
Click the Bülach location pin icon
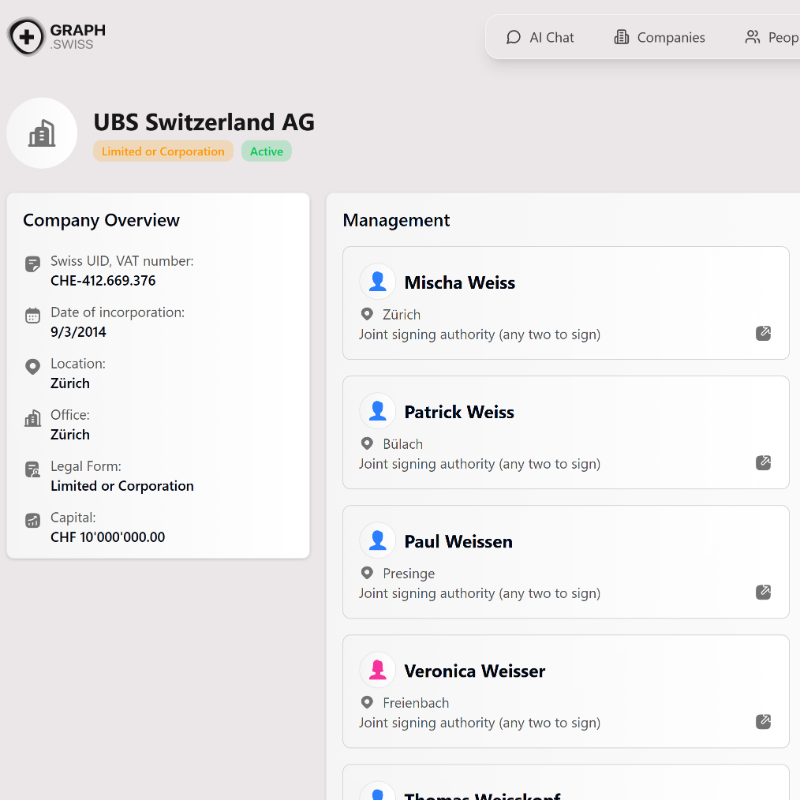click(367, 444)
